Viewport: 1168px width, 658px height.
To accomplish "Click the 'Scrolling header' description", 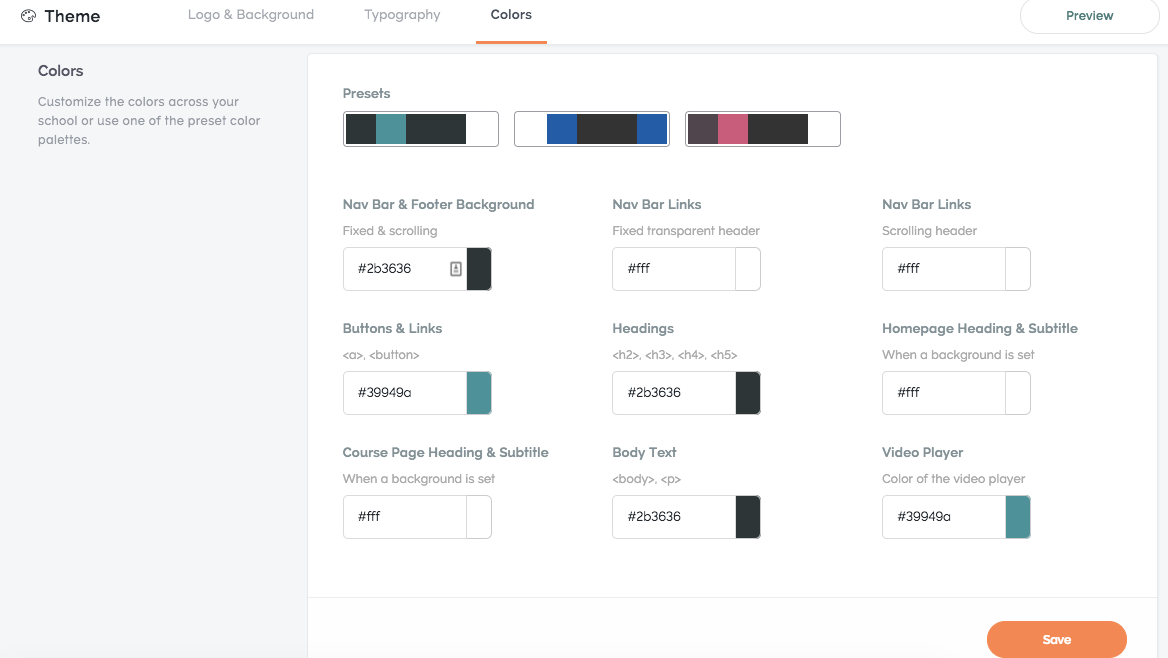I will point(929,231).
